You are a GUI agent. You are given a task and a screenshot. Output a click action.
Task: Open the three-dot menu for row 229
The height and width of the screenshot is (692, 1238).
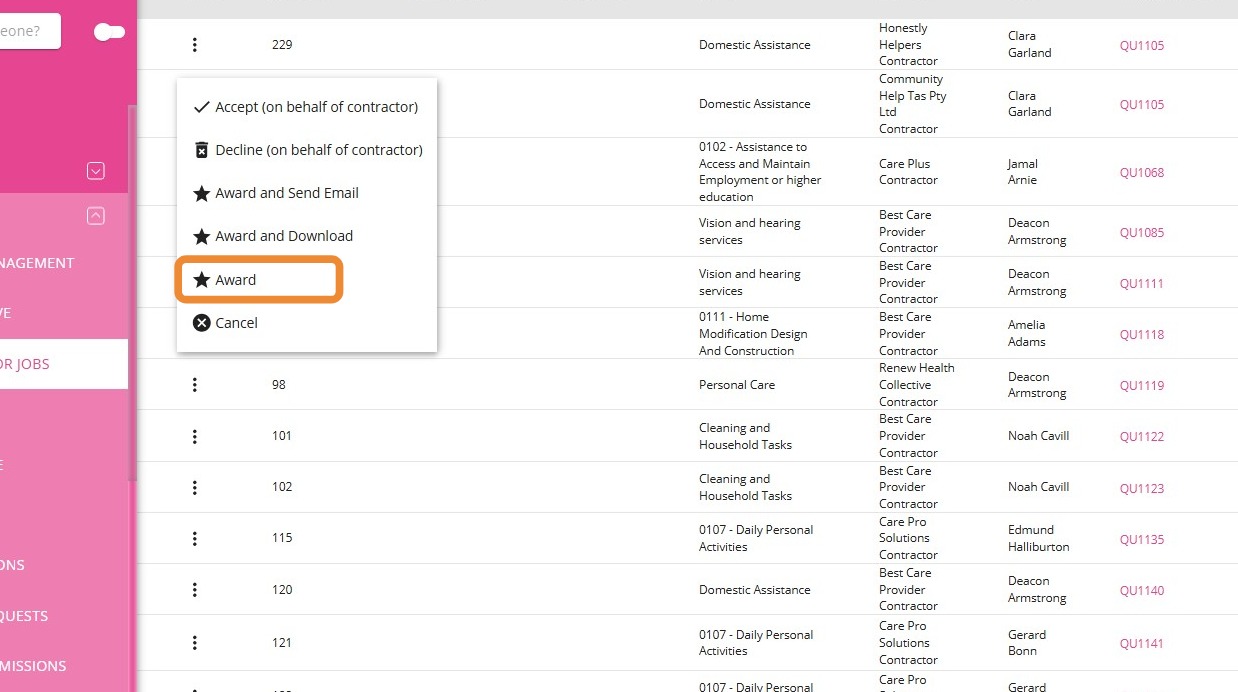tap(195, 45)
